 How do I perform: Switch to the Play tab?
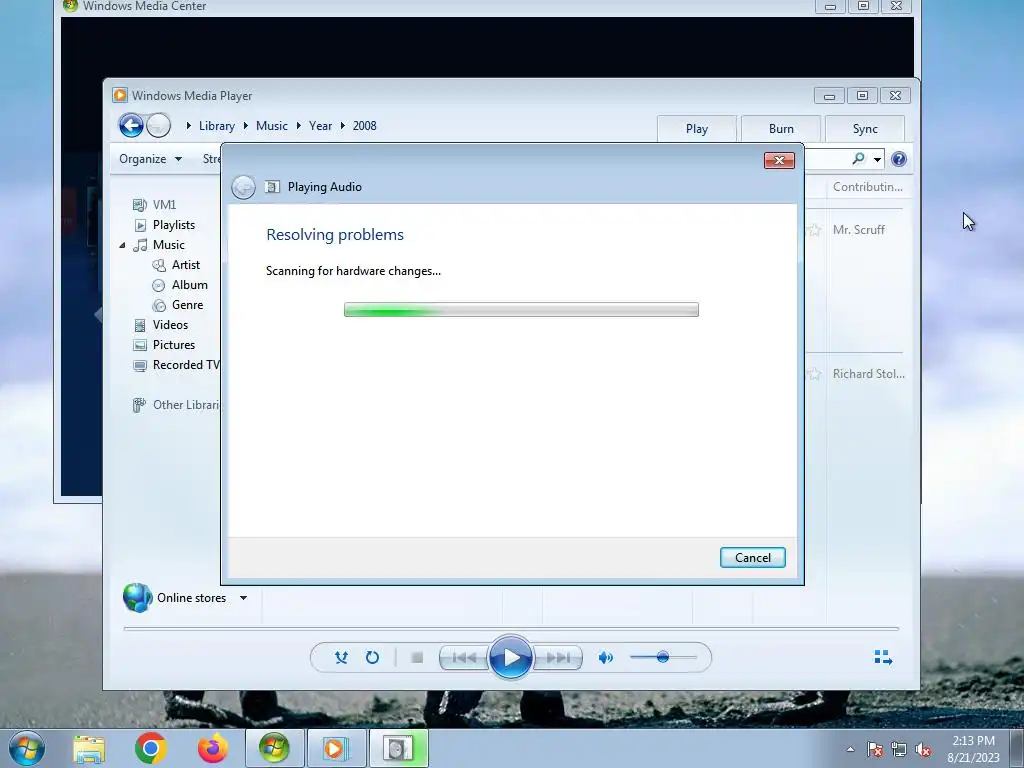pos(697,129)
